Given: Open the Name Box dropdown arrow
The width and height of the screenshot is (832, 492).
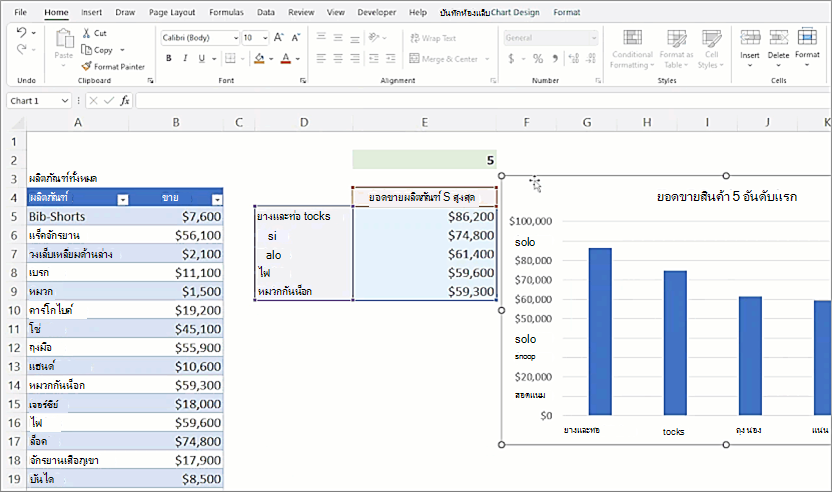Looking at the screenshot, I should [65, 101].
